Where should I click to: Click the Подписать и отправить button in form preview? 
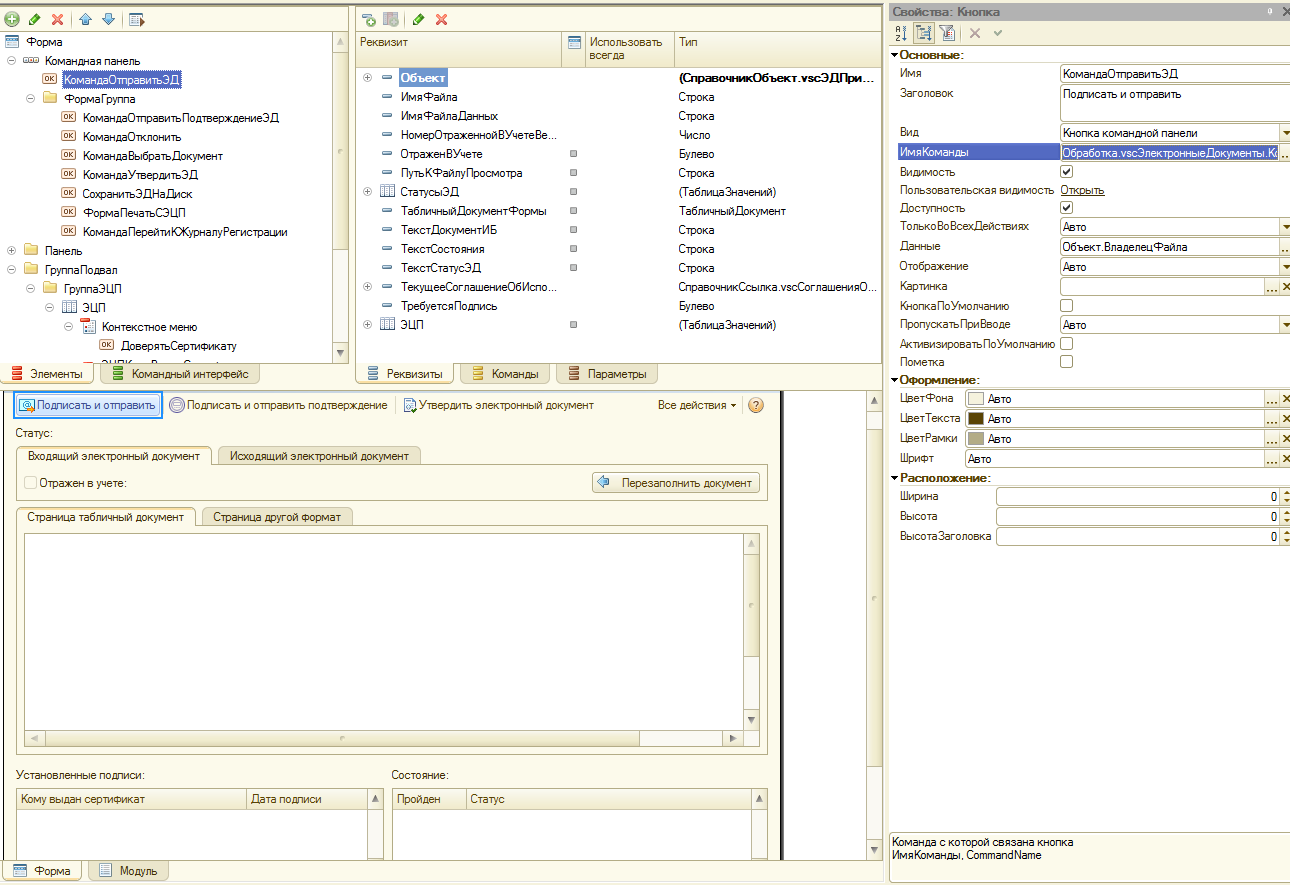click(88, 405)
